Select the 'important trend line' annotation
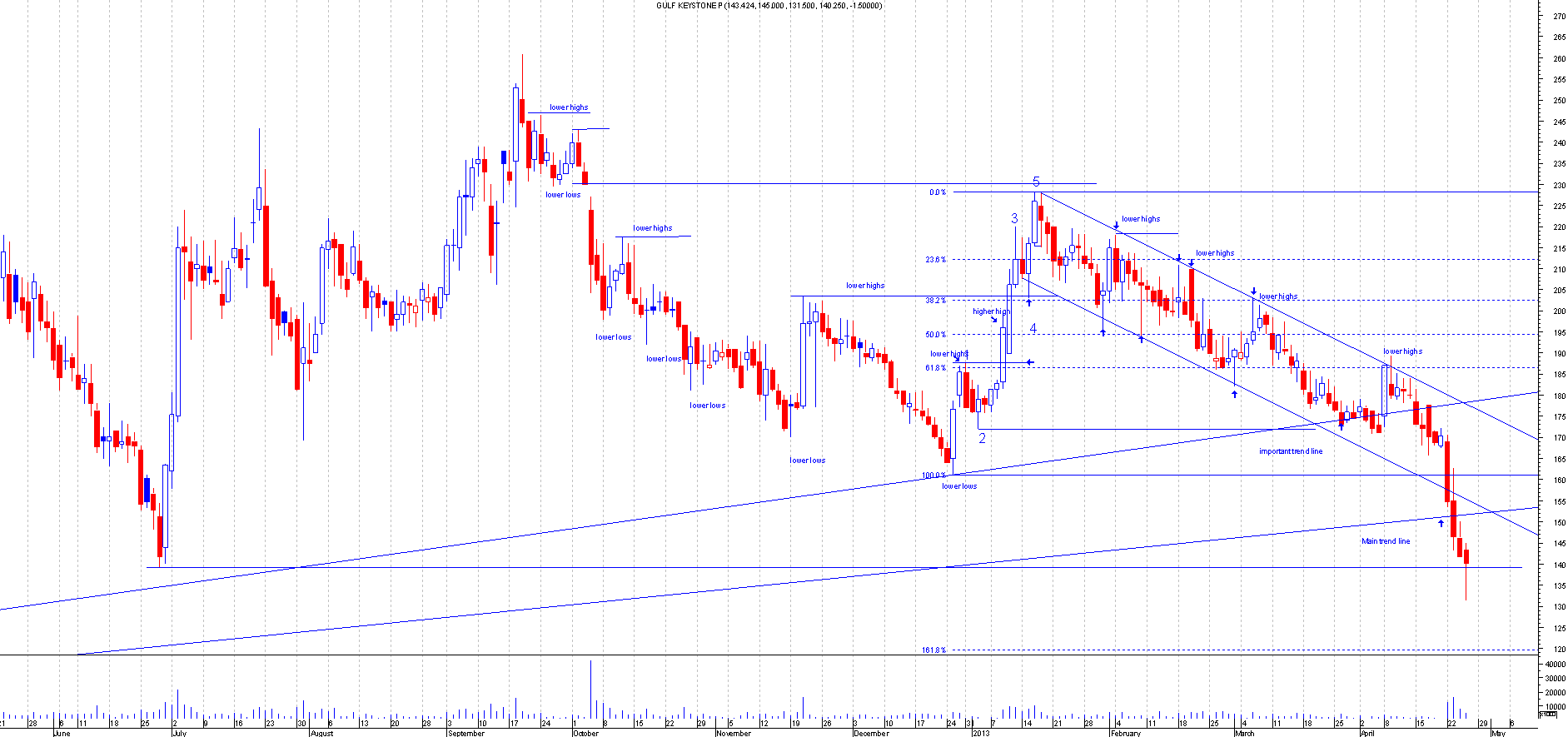This screenshot has height=737, width=1568. (1290, 451)
